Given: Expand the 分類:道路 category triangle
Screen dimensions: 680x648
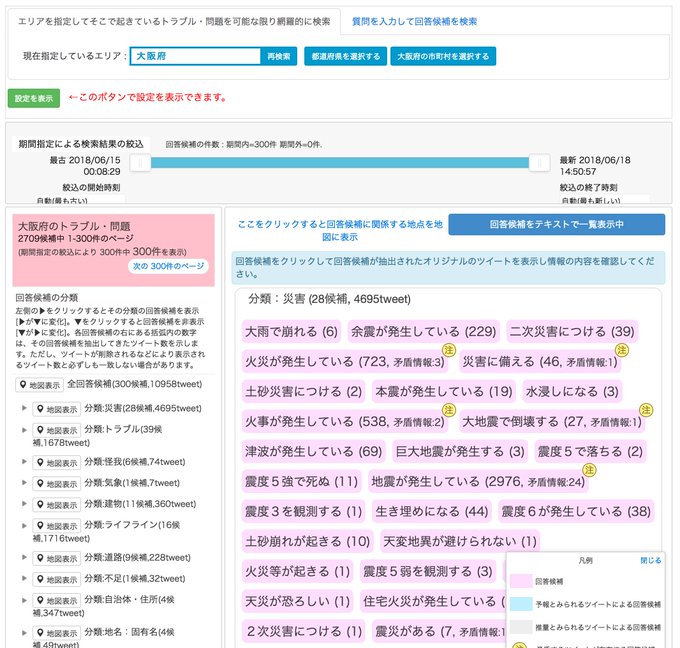Looking at the screenshot, I should pyautogui.click(x=24, y=557).
